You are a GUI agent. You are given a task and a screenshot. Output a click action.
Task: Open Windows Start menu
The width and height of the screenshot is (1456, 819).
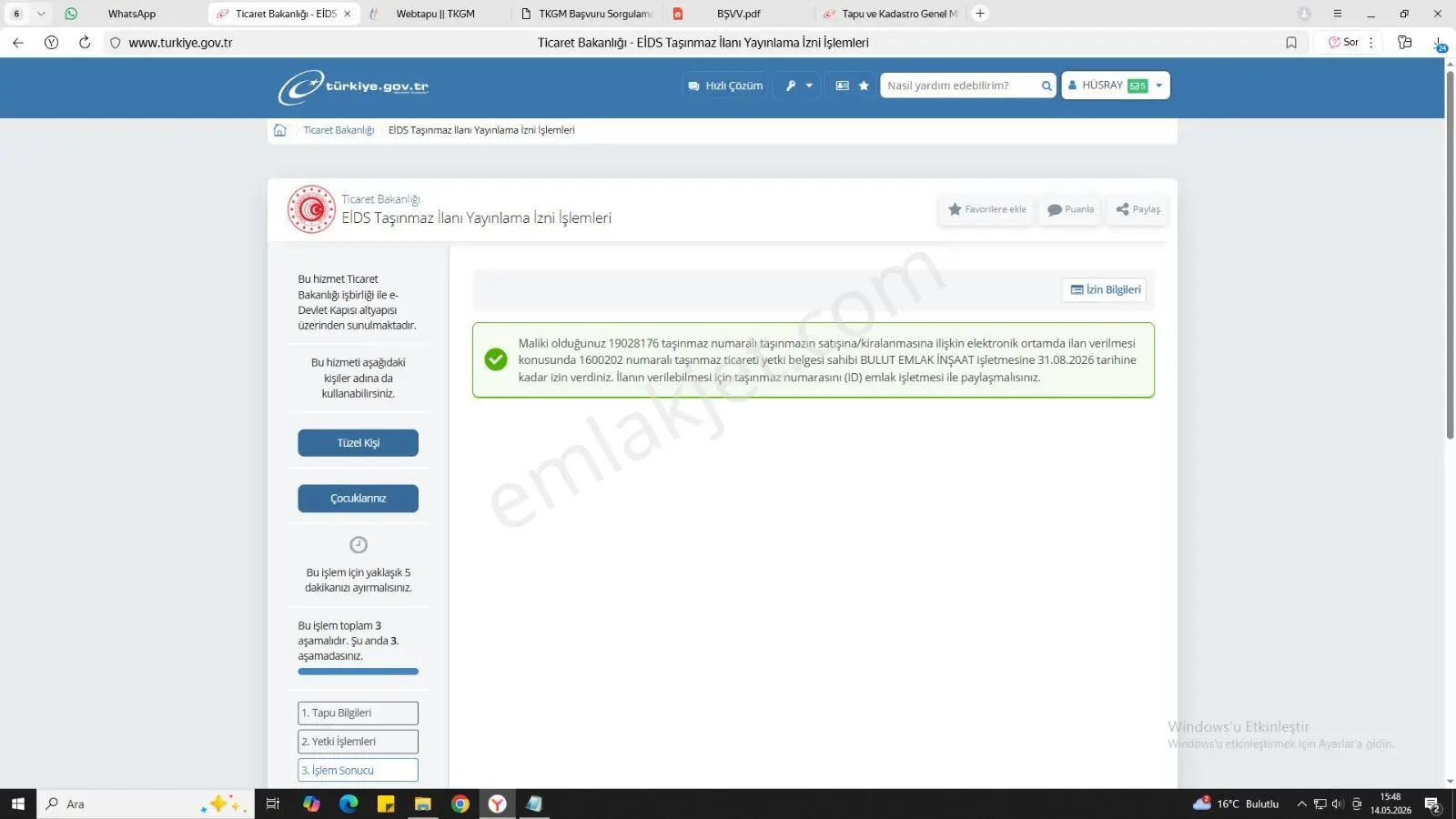[18, 804]
